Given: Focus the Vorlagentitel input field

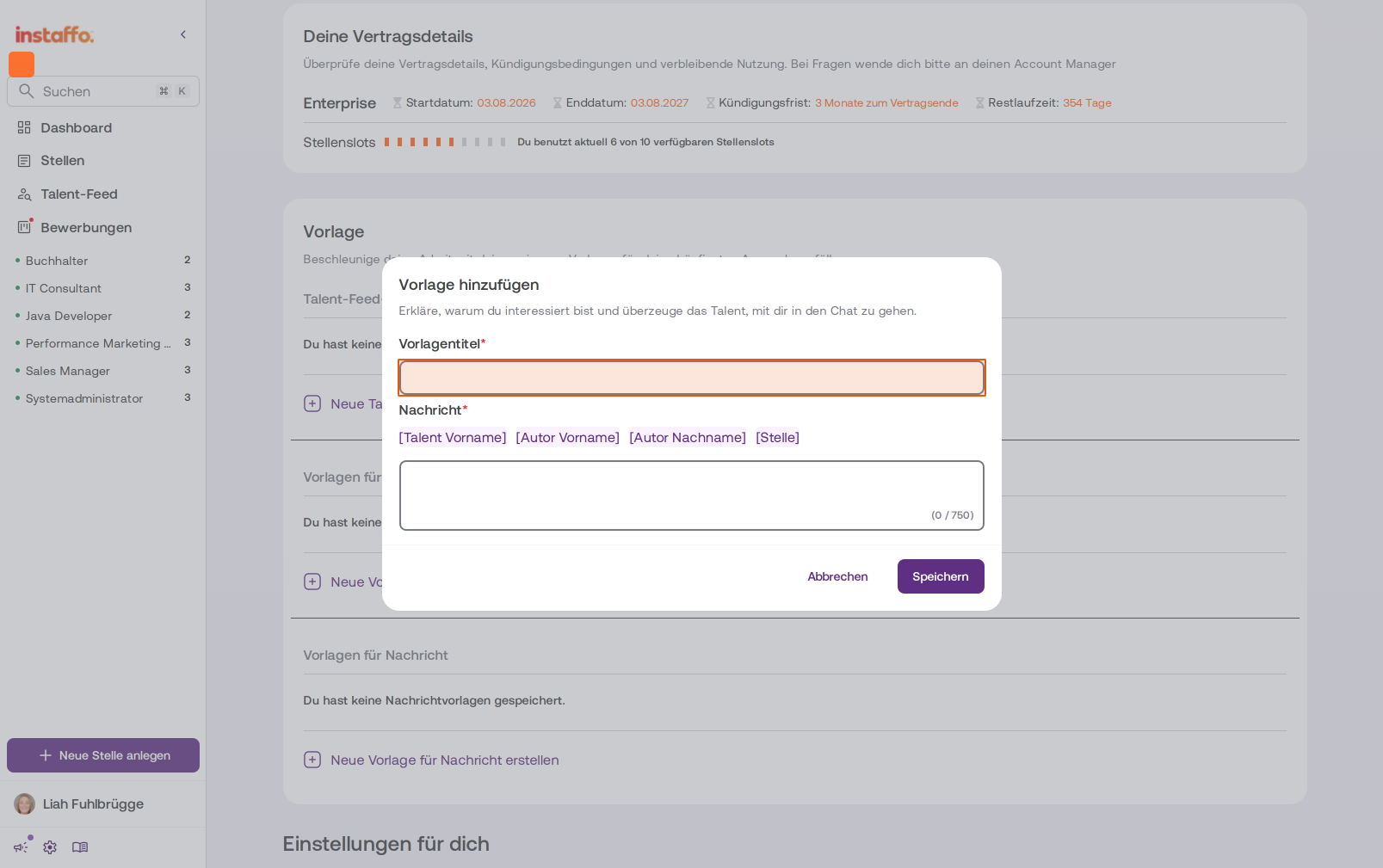Looking at the screenshot, I should point(692,378).
